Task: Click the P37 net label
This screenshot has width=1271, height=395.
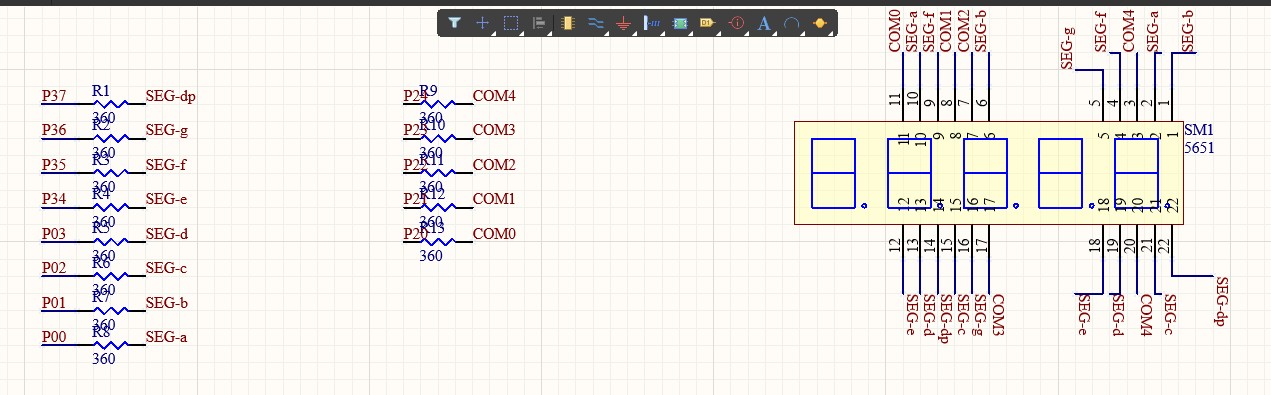Action: click(x=54, y=96)
